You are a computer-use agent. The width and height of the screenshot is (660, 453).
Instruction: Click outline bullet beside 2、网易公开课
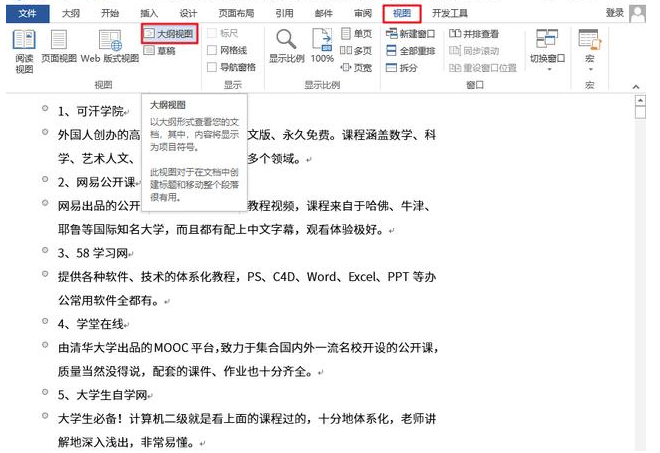tap(45, 179)
